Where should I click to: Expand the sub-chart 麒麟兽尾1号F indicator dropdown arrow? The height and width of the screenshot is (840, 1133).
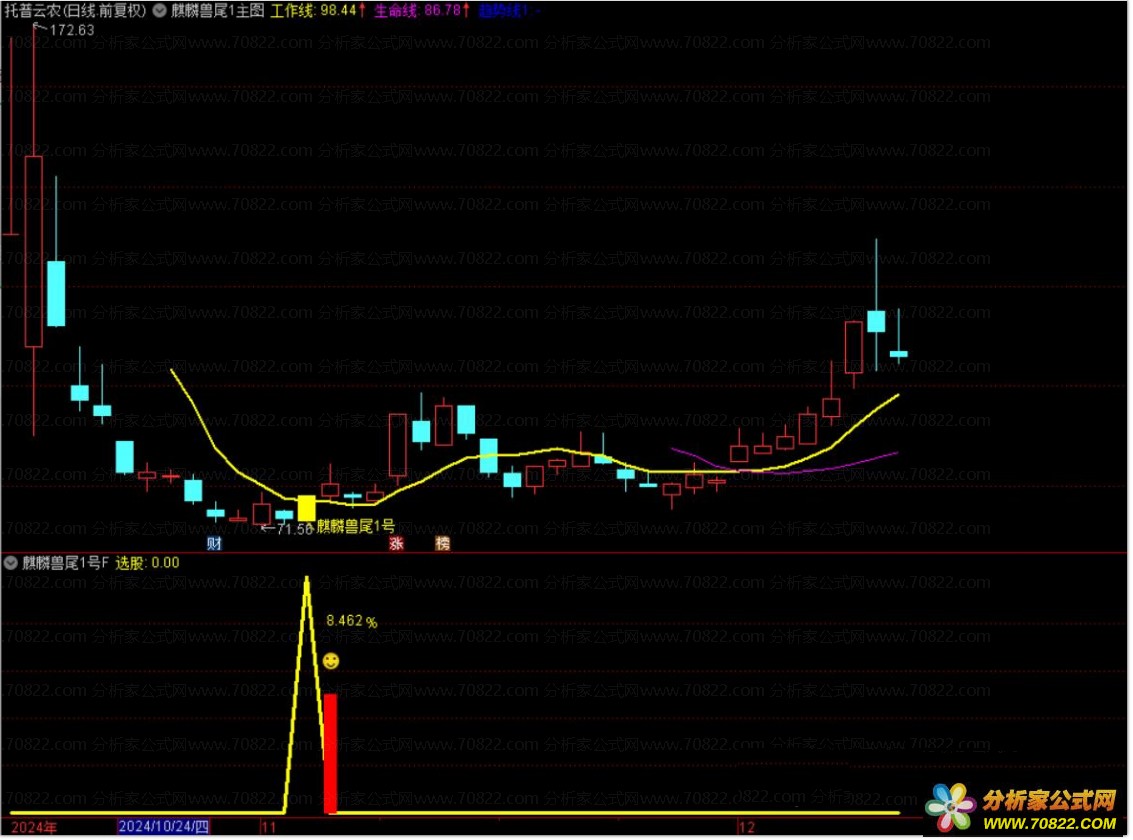click(11, 563)
